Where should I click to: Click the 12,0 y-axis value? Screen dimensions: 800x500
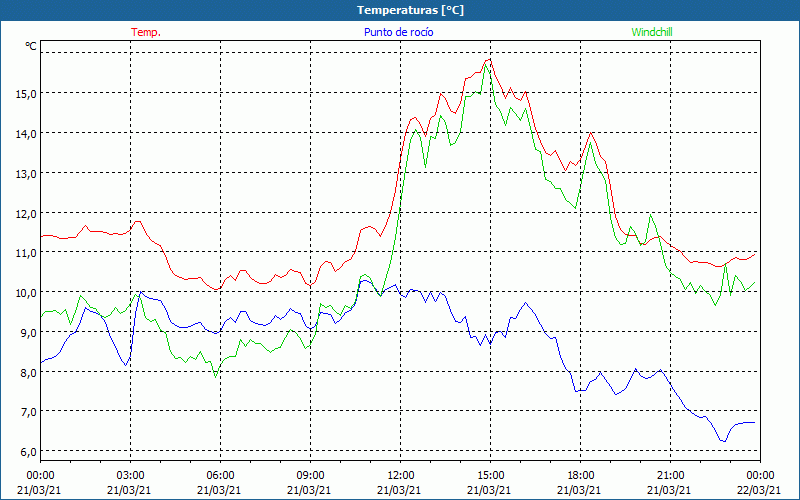[x=26, y=213]
